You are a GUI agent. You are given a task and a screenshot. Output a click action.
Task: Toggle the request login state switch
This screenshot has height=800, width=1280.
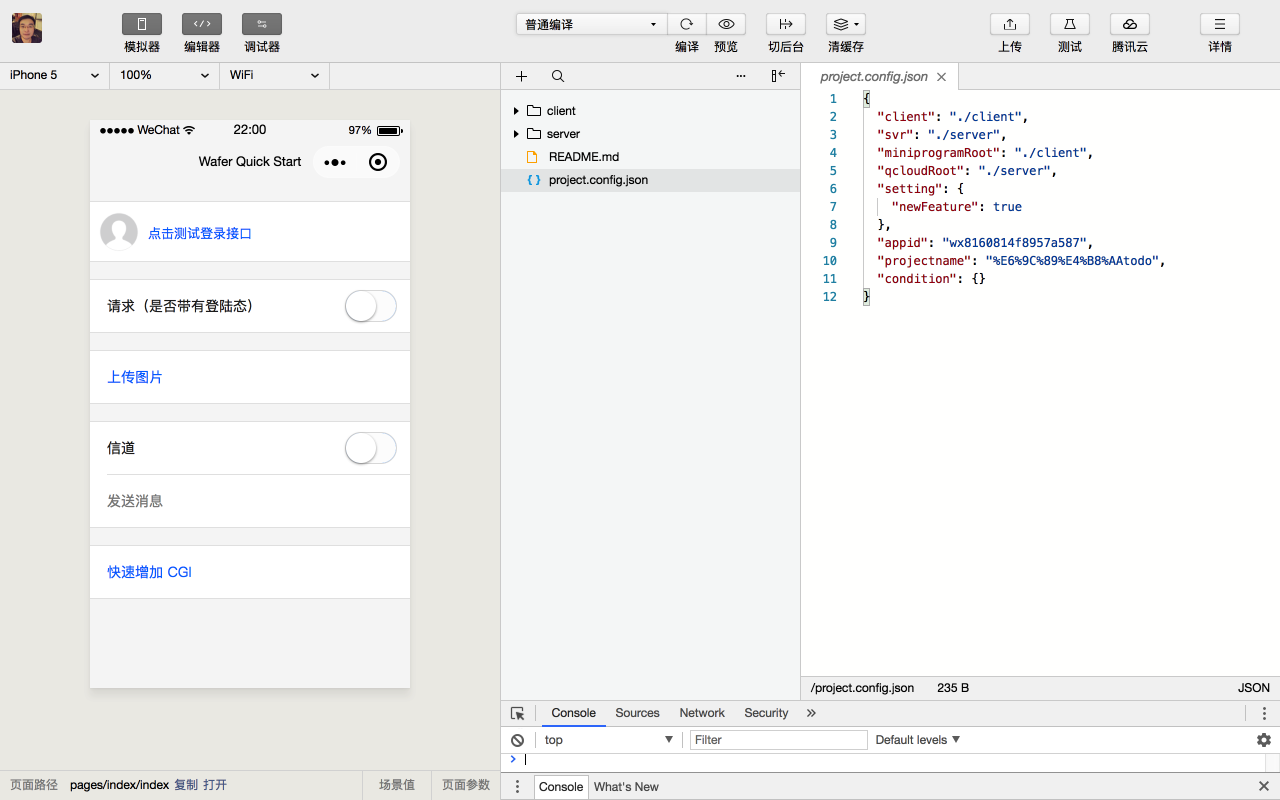[371, 306]
